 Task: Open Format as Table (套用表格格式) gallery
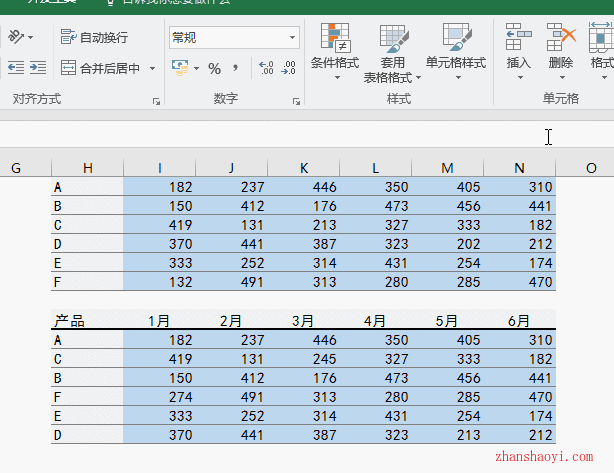392,53
